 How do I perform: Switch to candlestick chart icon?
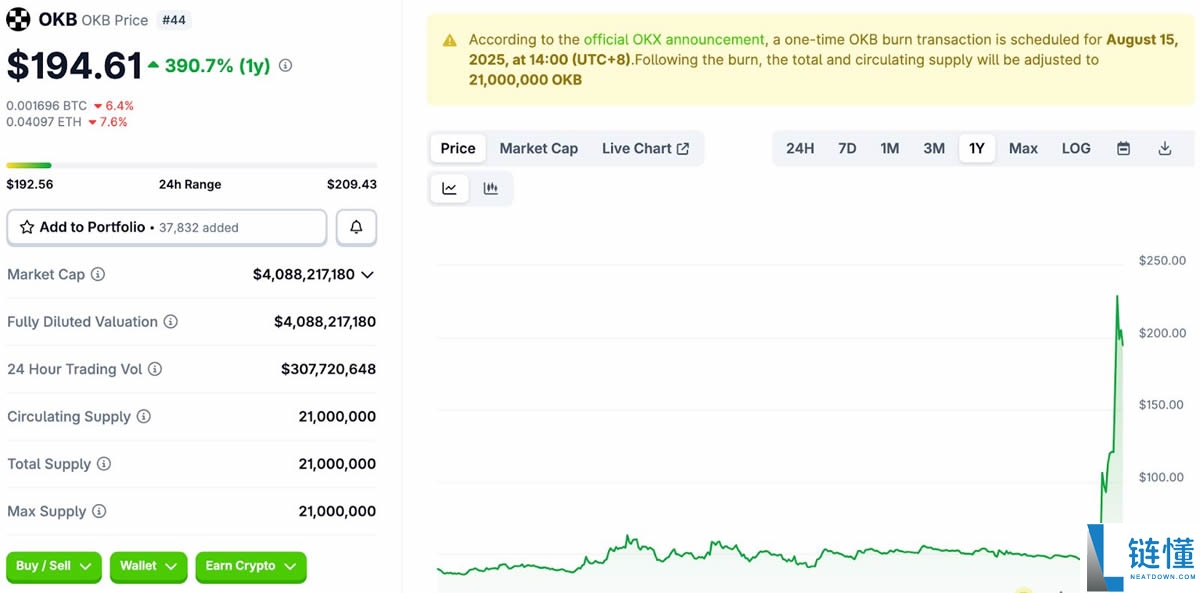pyautogui.click(x=490, y=188)
